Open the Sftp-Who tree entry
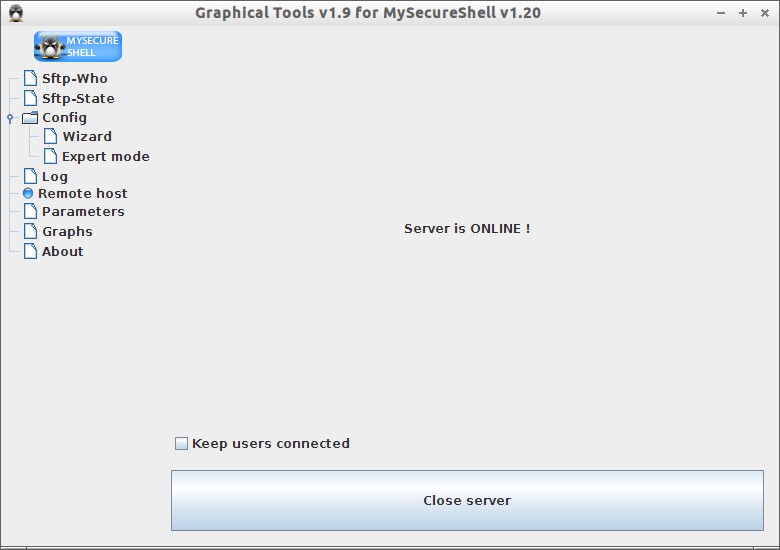780x550 pixels. [75, 79]
